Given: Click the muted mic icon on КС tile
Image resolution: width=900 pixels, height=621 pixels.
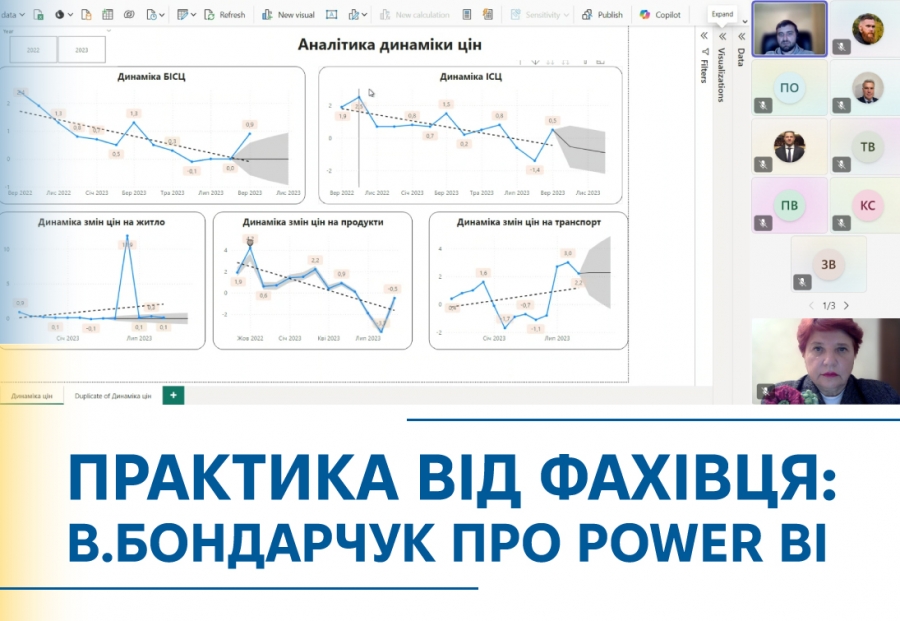Looking at the screenshot, I should (841, 223).
